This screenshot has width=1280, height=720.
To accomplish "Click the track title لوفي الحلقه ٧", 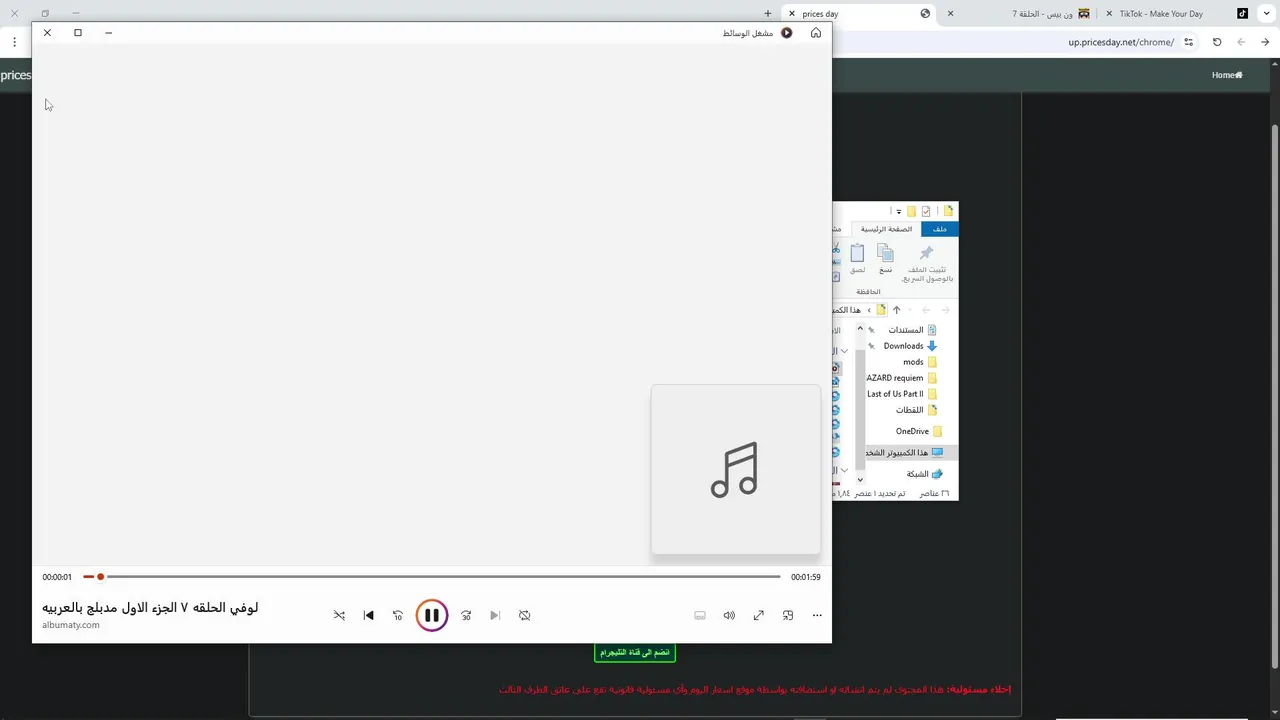I will (150, 607).
